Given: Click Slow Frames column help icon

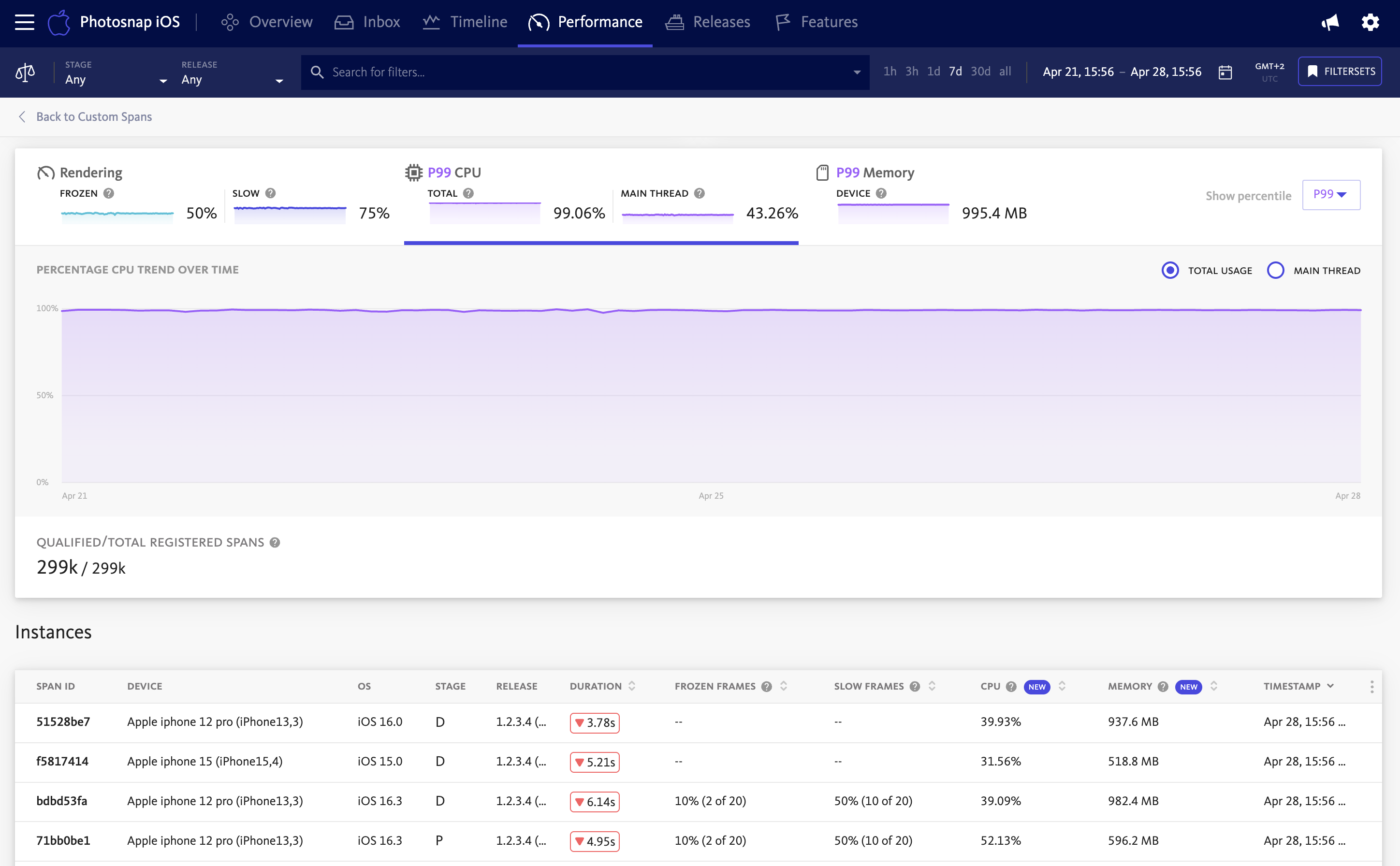Looking at the screenshot, I should 916,687.
